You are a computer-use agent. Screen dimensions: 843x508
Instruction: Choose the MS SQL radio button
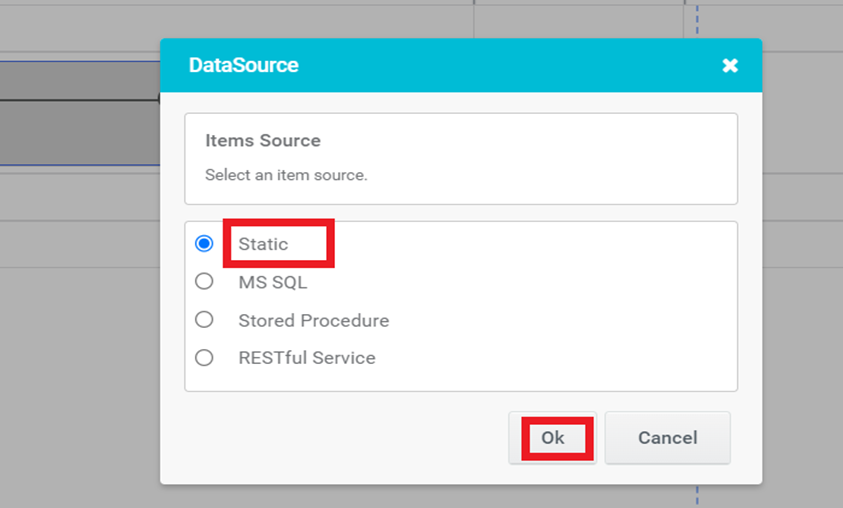[204, 281]
